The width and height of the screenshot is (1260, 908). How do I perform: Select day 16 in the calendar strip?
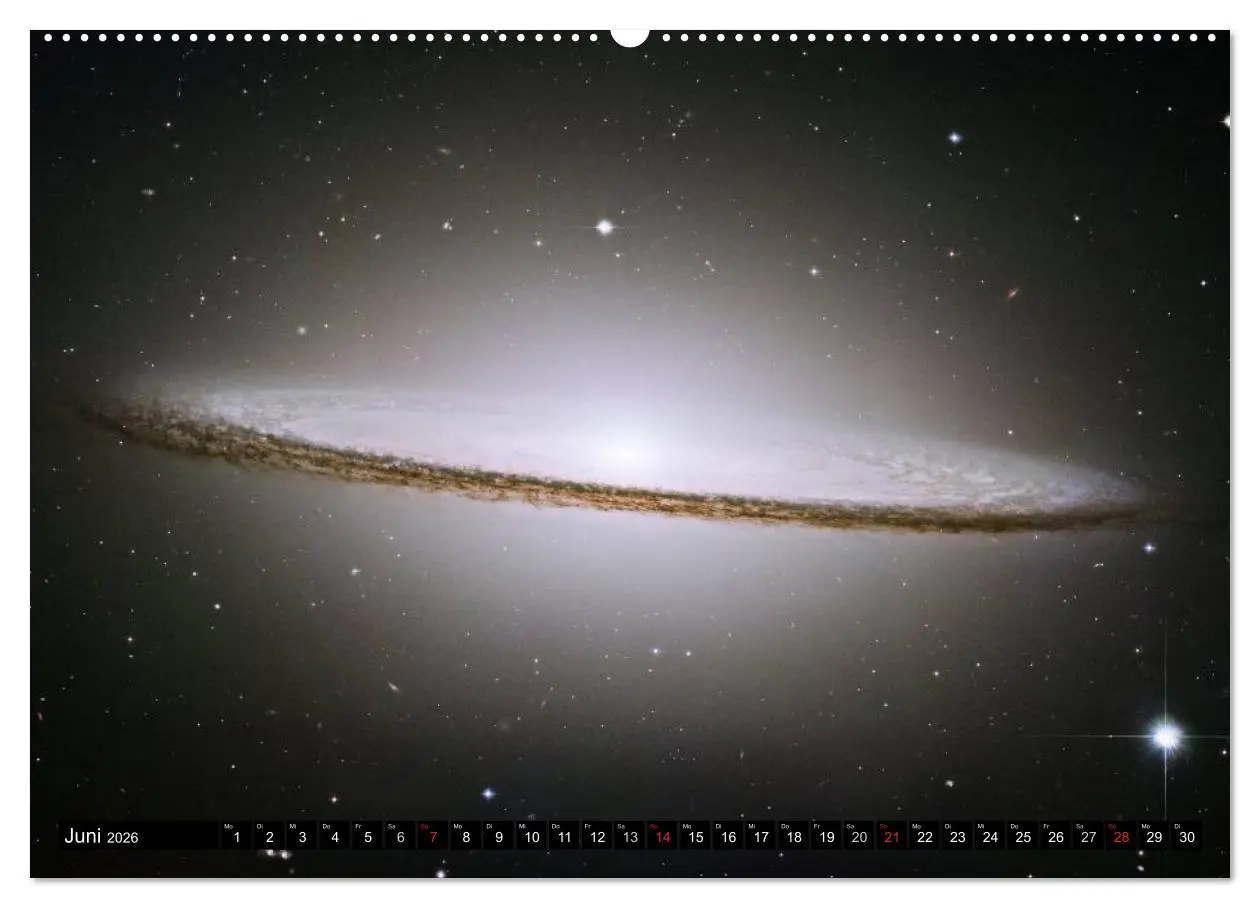(728, 837)
